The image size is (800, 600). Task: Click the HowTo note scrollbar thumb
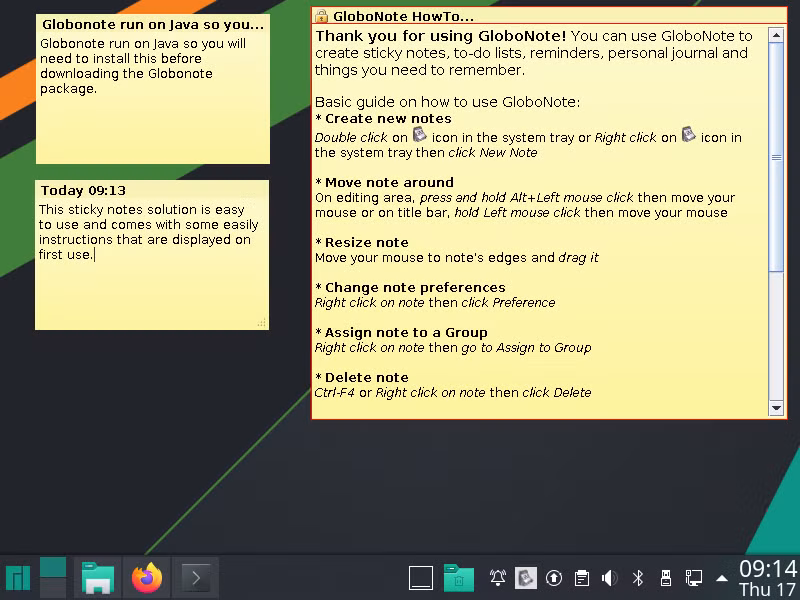776,157
